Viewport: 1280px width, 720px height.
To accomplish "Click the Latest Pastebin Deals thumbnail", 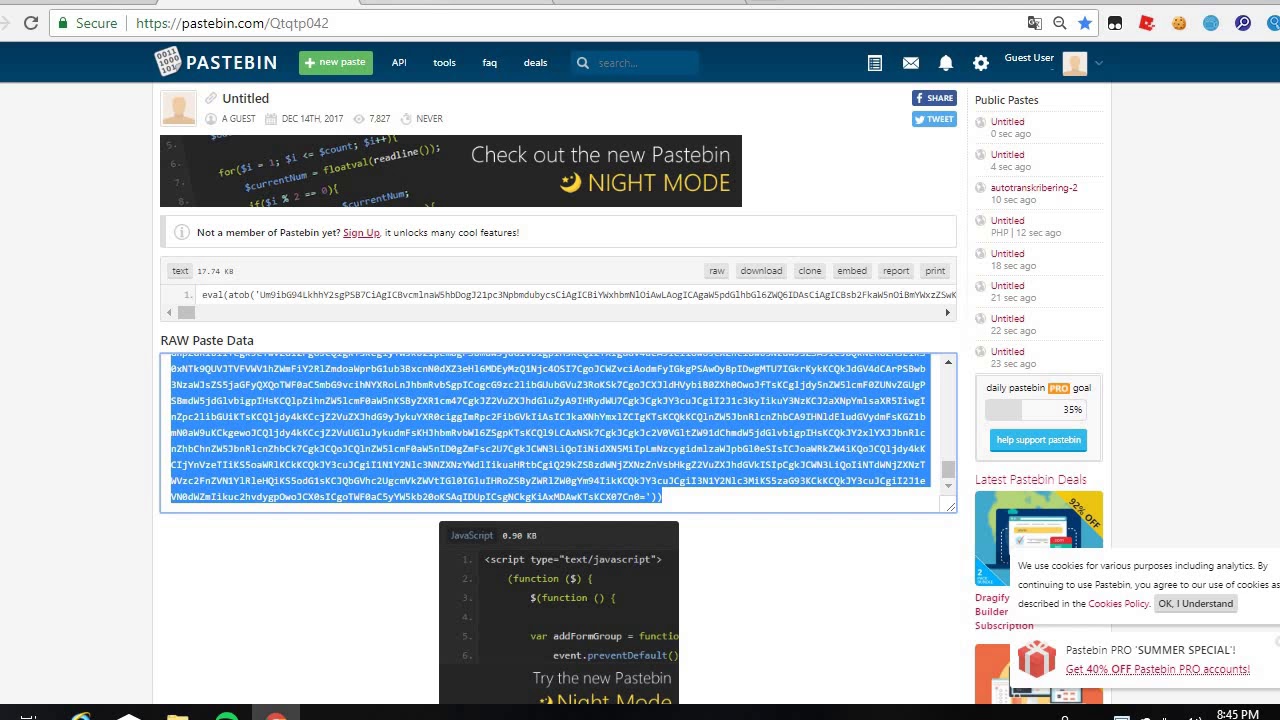I will (x=1039, y=538).
